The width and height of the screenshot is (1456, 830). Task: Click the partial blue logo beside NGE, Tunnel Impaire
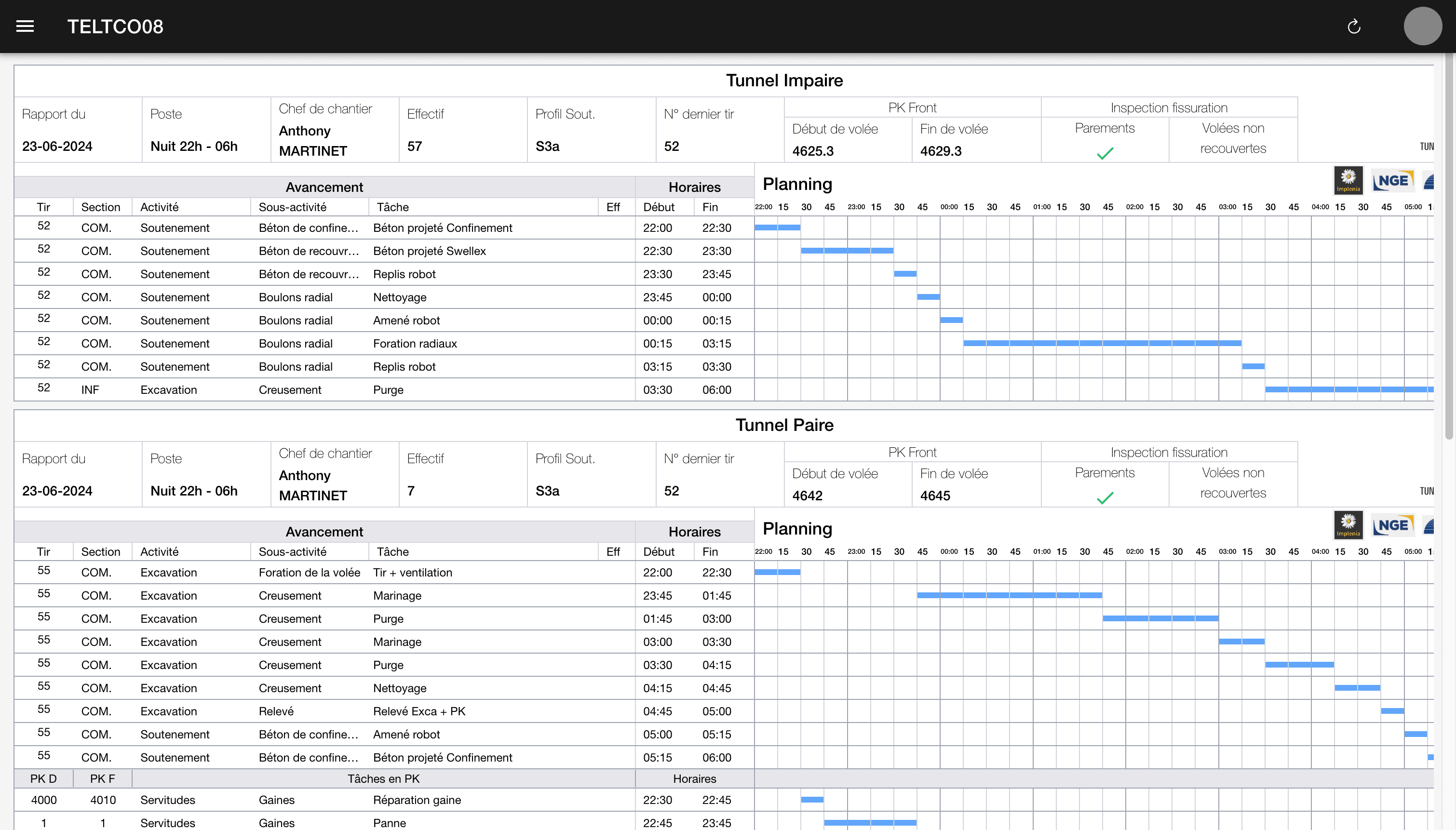coord(1429,182)
